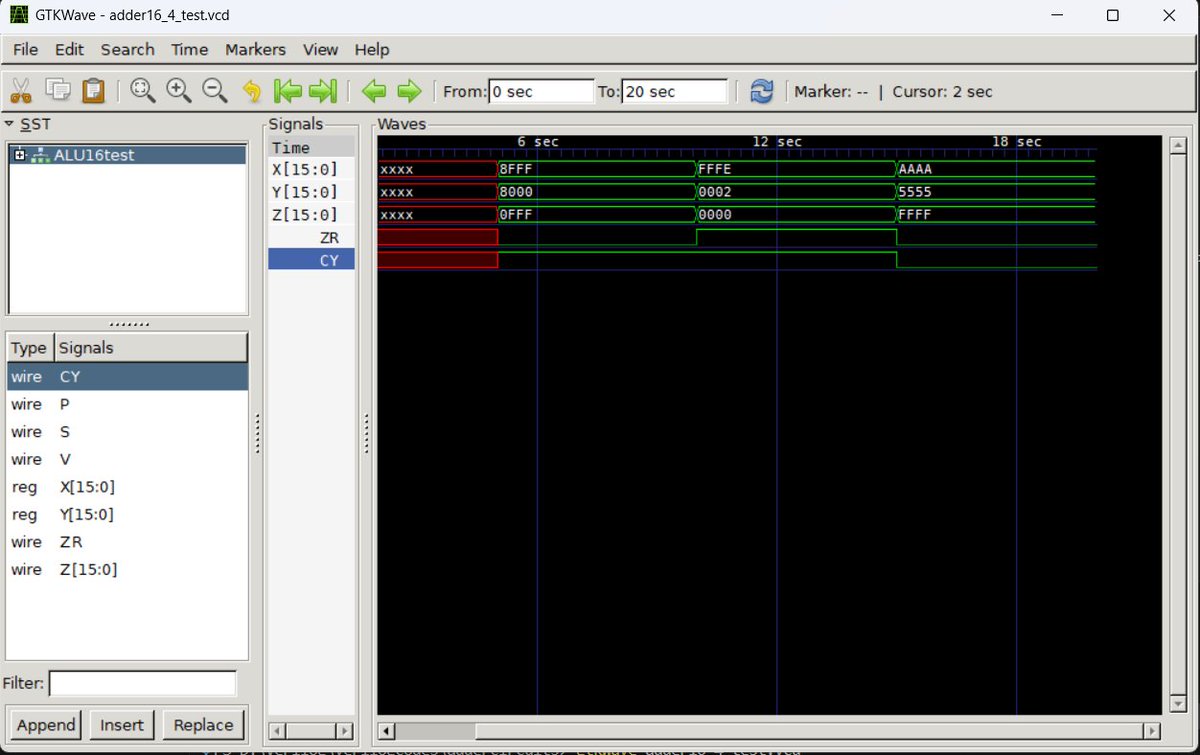The height and width of the screenshot is (755, 1200).
Task: Click the 5555 value on the Y waveform
Action: coord(915,192)
